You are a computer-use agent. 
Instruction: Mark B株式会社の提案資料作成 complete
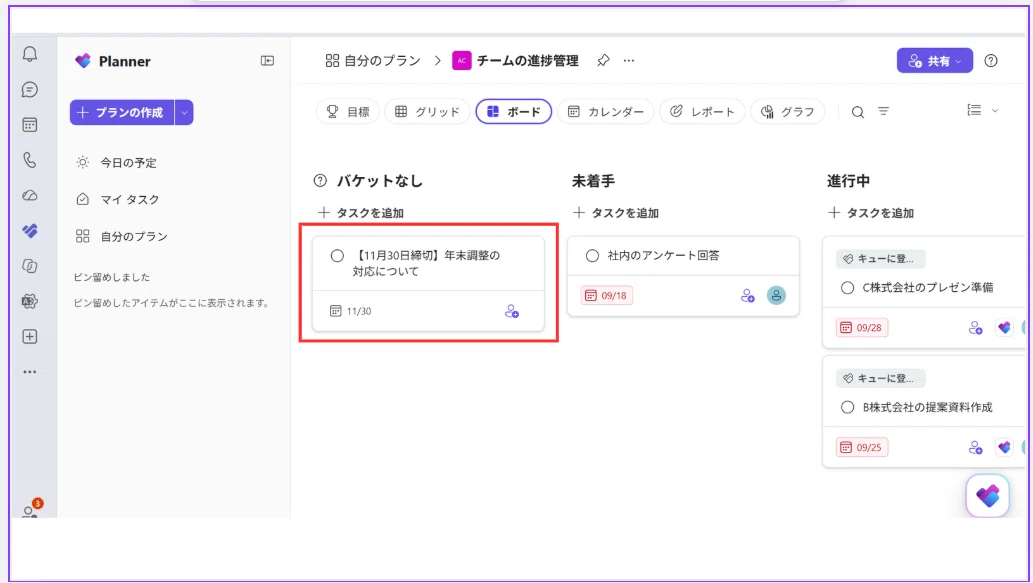click(x=847, y=407)
